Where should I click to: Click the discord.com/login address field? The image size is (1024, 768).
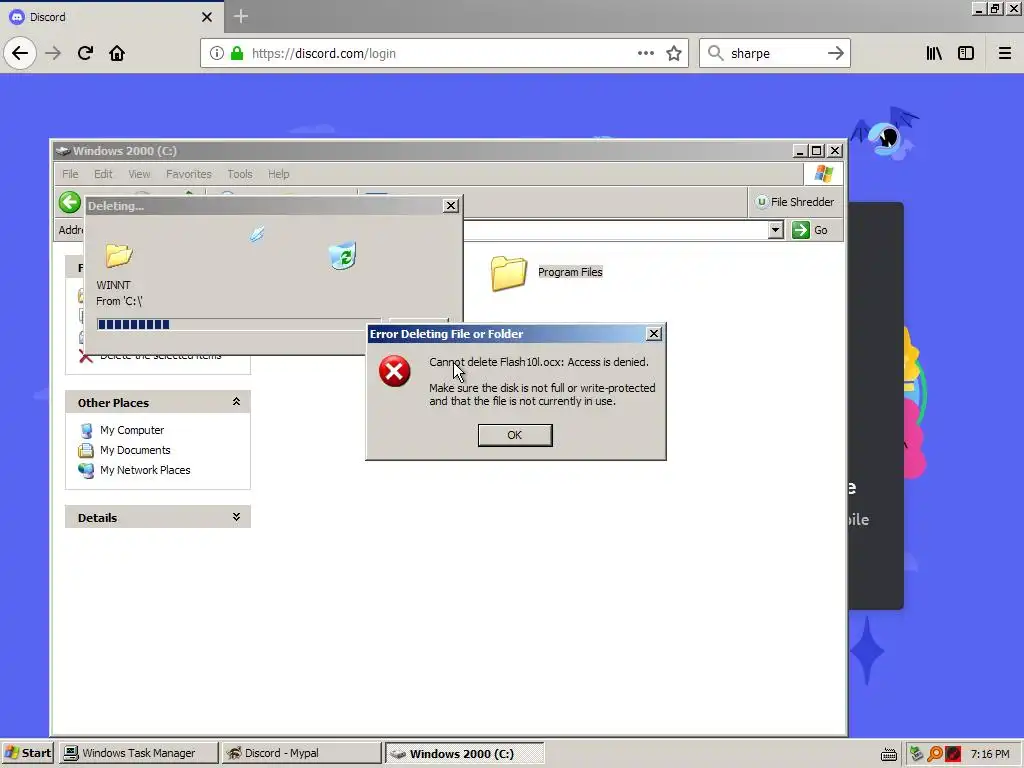point(444,53)
